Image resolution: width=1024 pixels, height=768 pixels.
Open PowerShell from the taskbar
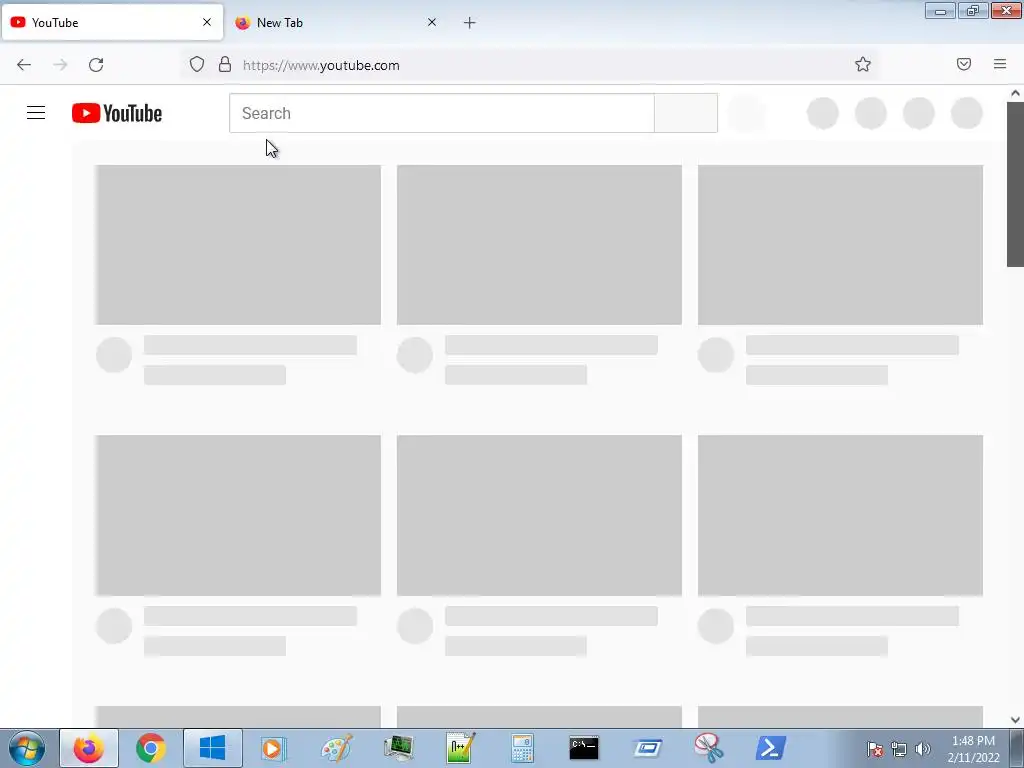[771, 748]
